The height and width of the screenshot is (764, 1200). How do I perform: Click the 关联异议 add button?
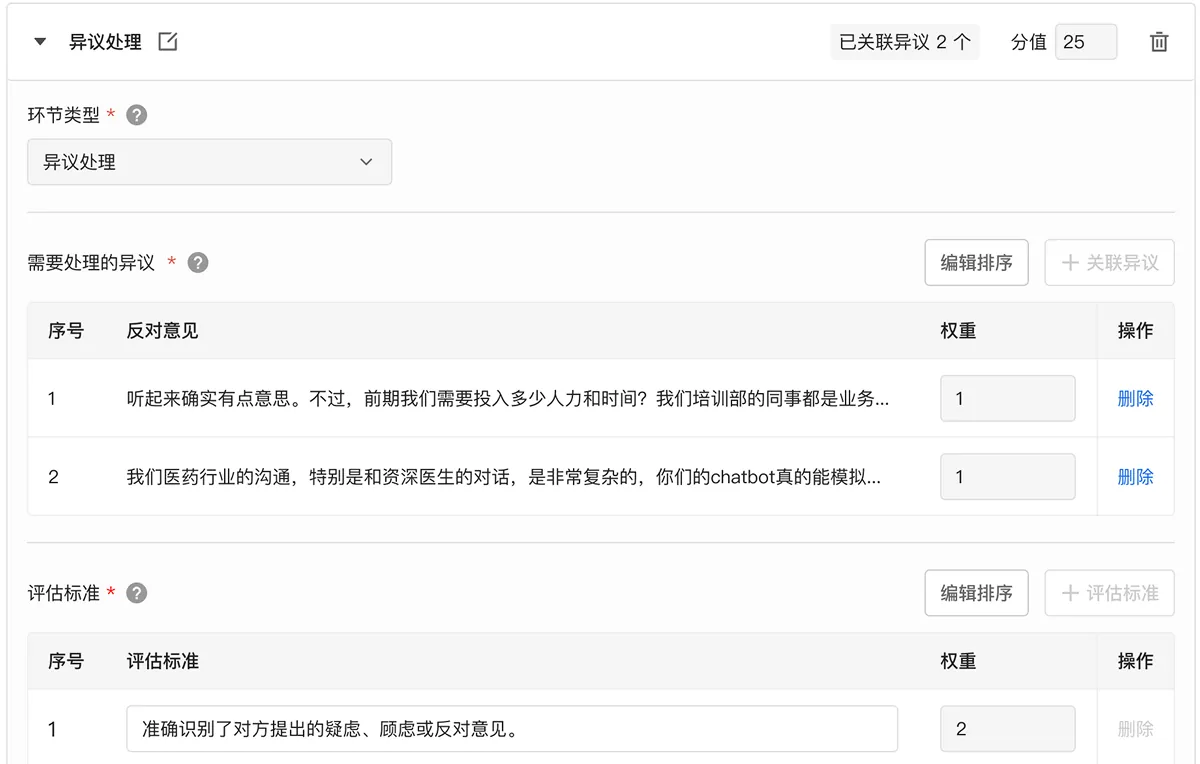click(x=1109, y=263)
